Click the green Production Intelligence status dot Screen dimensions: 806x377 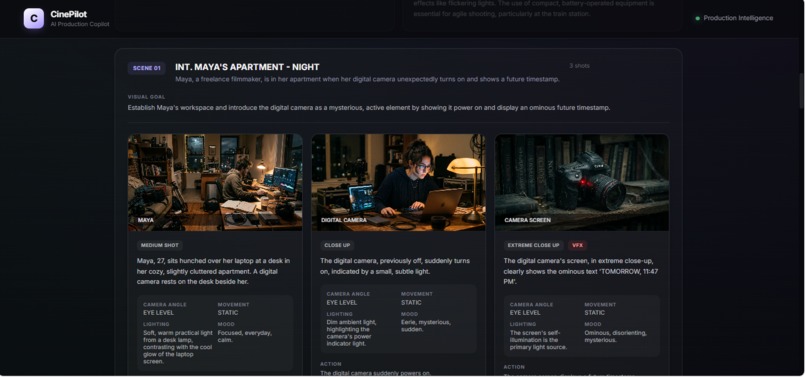coord(698,18)
